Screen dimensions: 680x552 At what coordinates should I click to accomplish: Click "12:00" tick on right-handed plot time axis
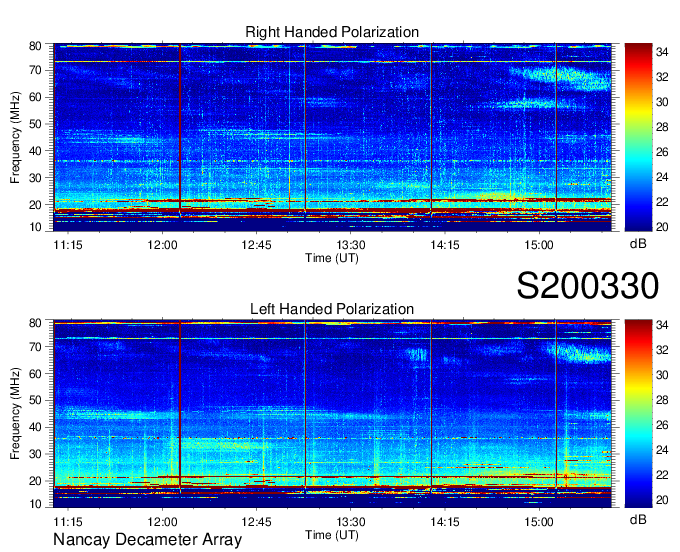162,245
